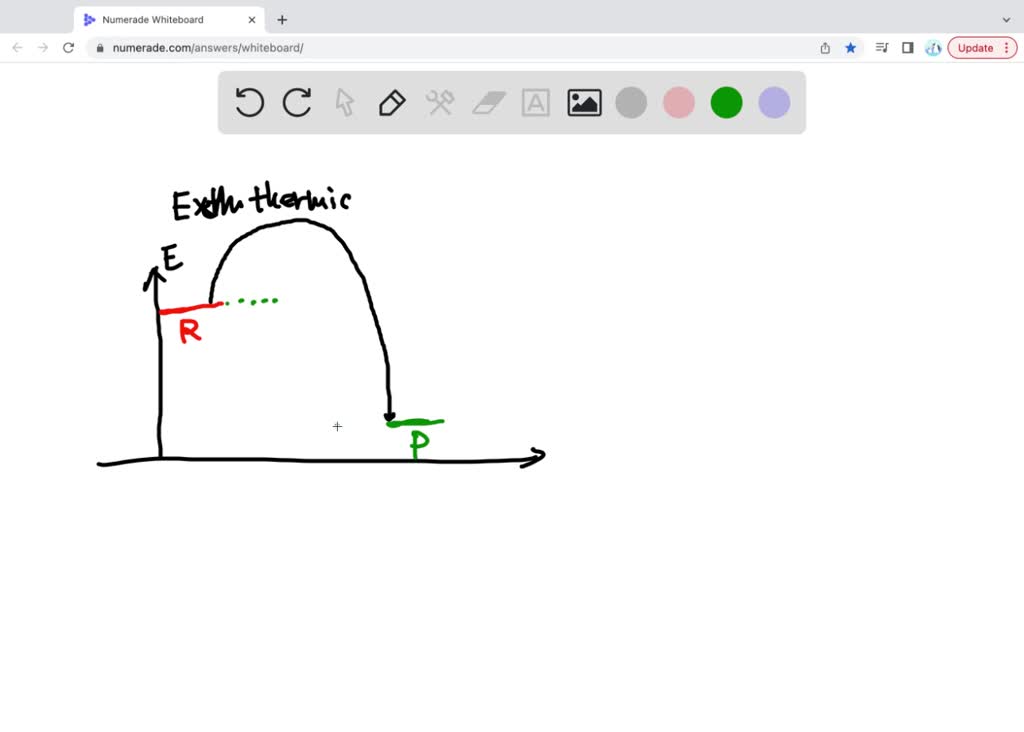Click the Undo icon on the whiteboard toolbar
The height and width of the screenshot is (732, 1024).
(249, 102)
